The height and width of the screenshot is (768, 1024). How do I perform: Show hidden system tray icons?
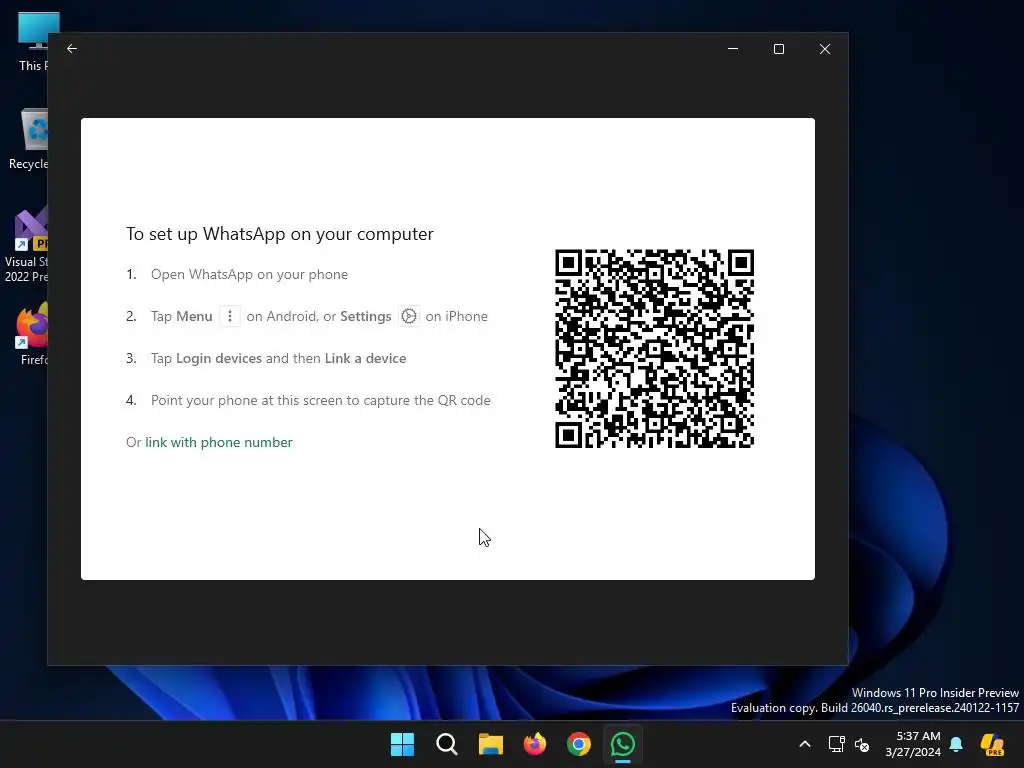[805, 744]
